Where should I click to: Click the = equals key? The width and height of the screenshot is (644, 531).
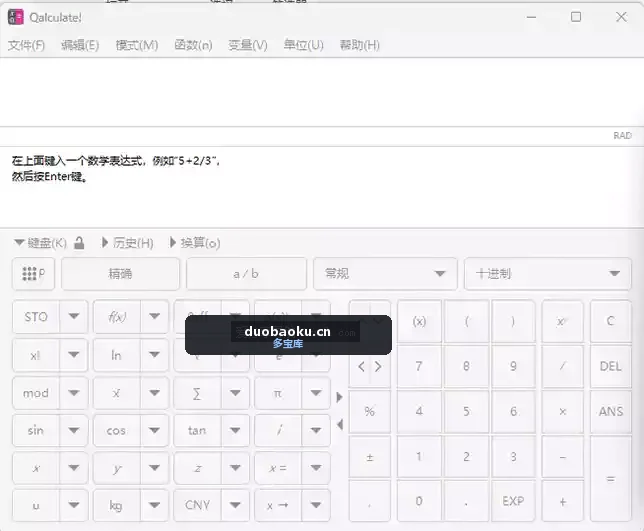(611, 479)
